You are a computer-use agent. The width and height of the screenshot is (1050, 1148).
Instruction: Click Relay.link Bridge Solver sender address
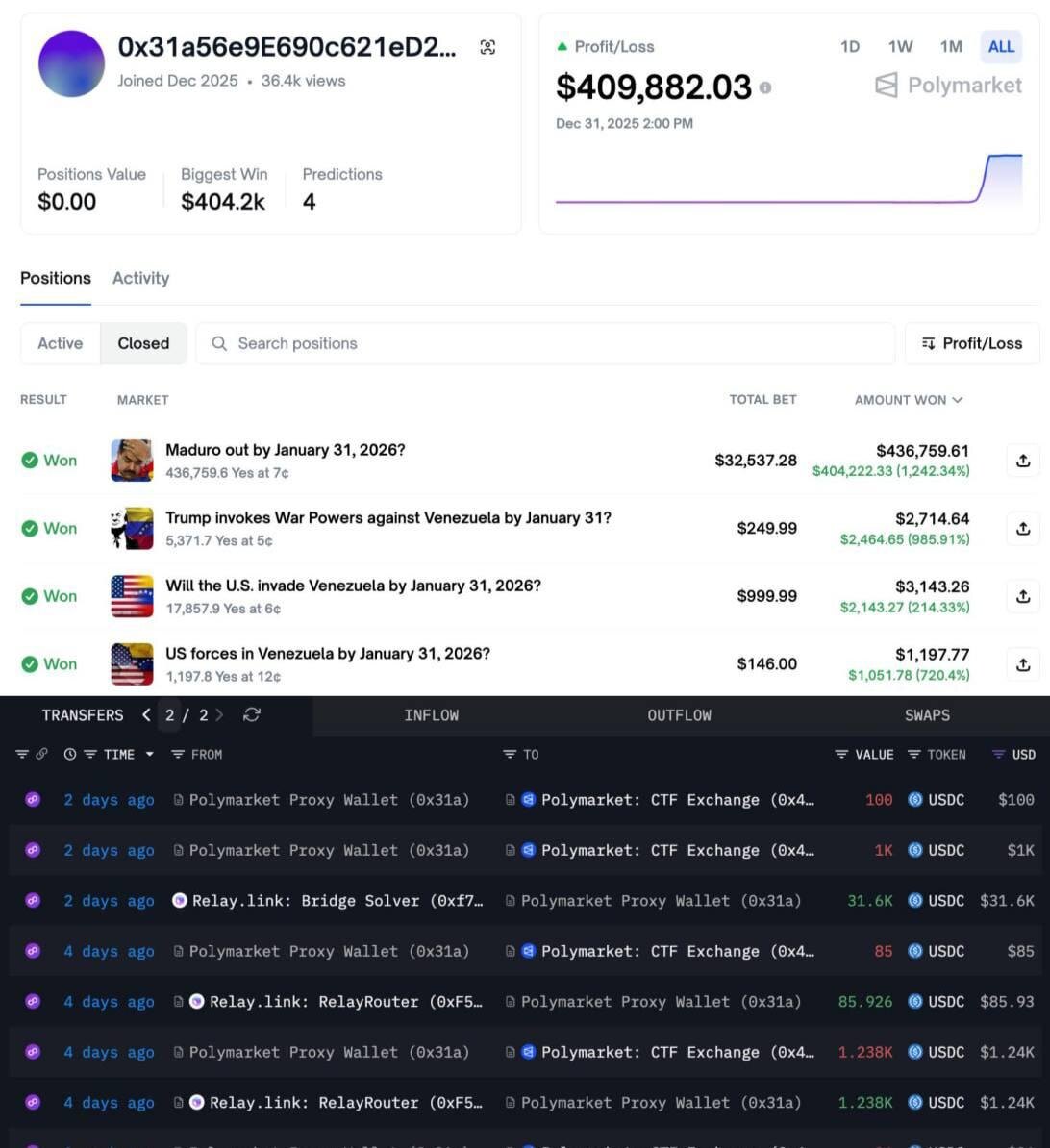pyautogui.click(x=337, y=901)
